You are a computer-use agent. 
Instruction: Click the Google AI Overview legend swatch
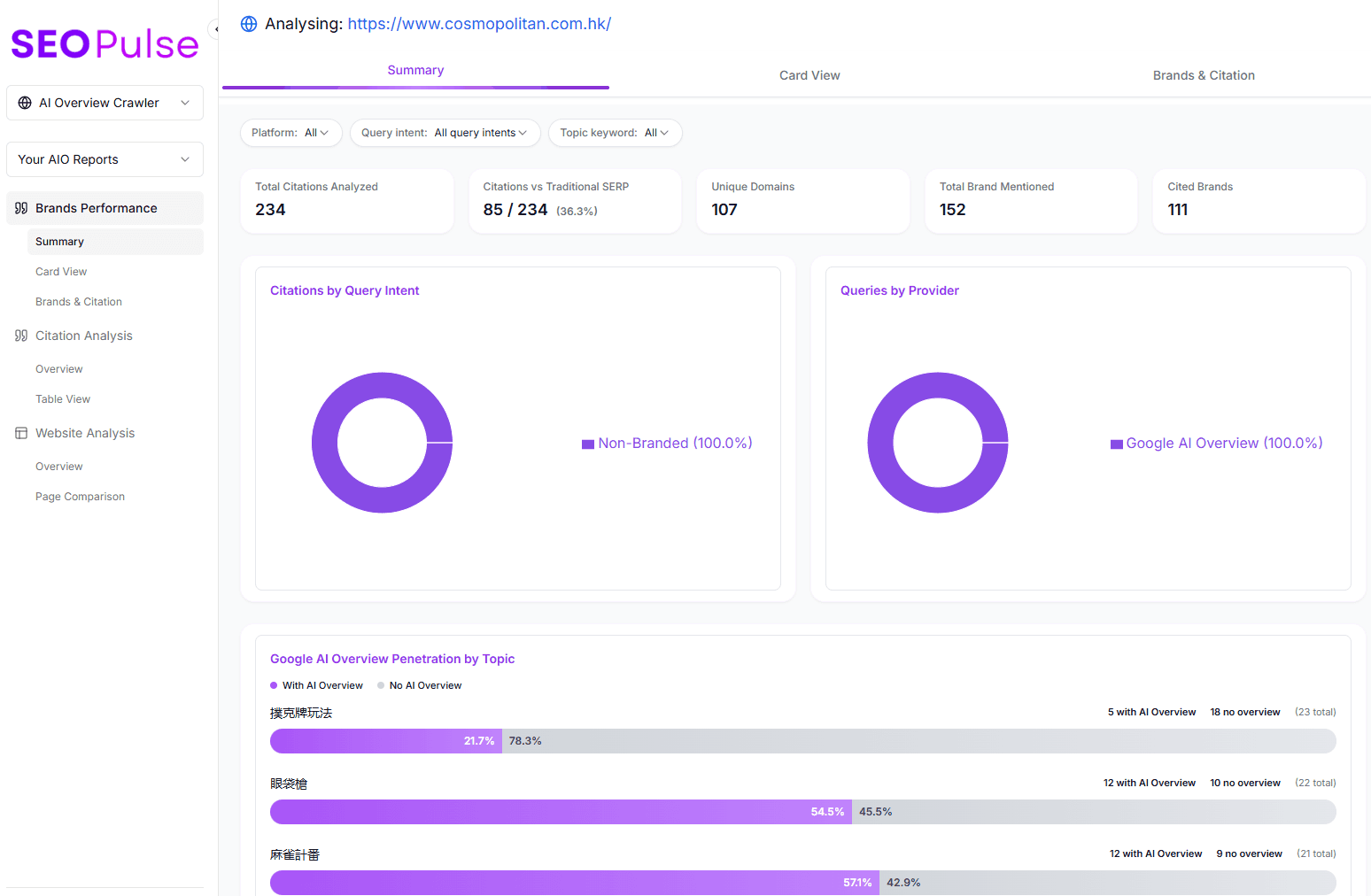coord(1117,444)
